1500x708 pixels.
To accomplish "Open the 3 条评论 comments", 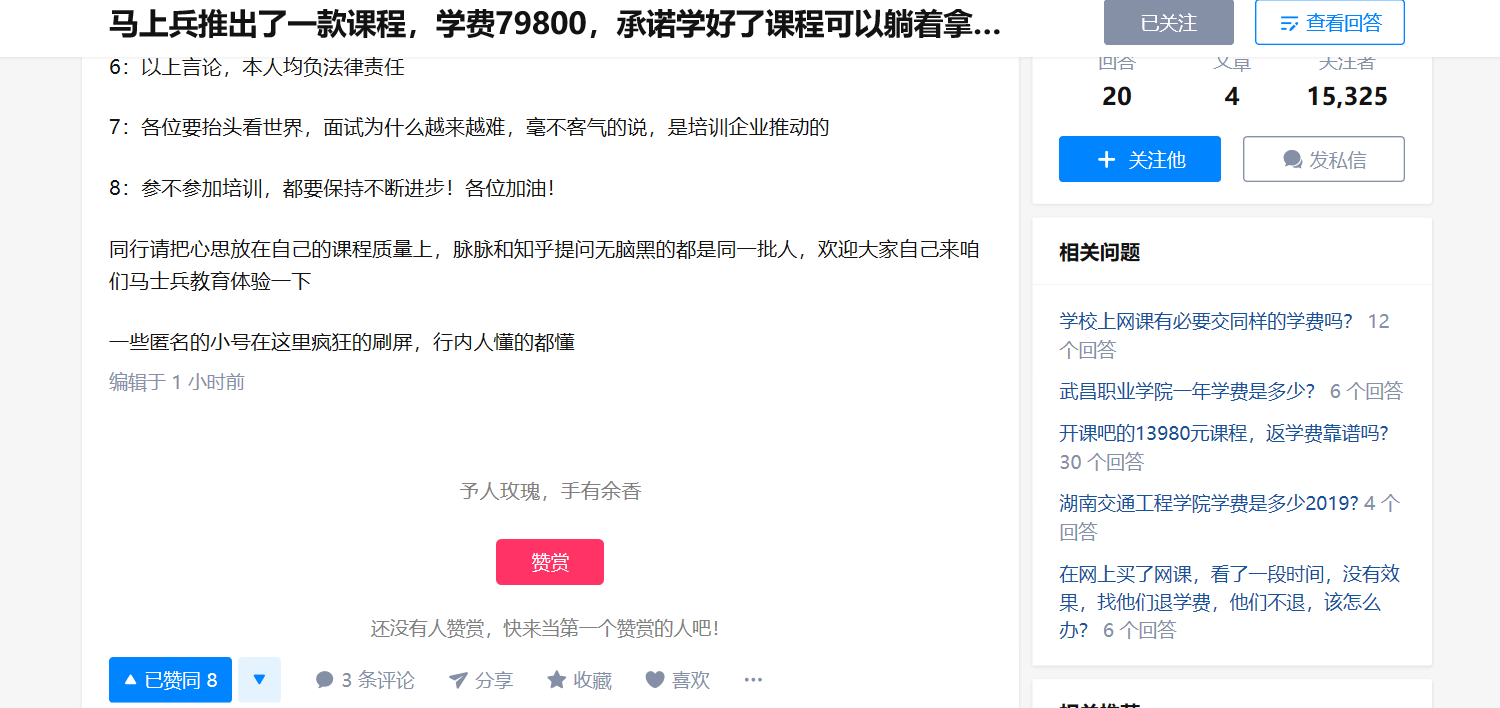I will [x=365, y=680].
